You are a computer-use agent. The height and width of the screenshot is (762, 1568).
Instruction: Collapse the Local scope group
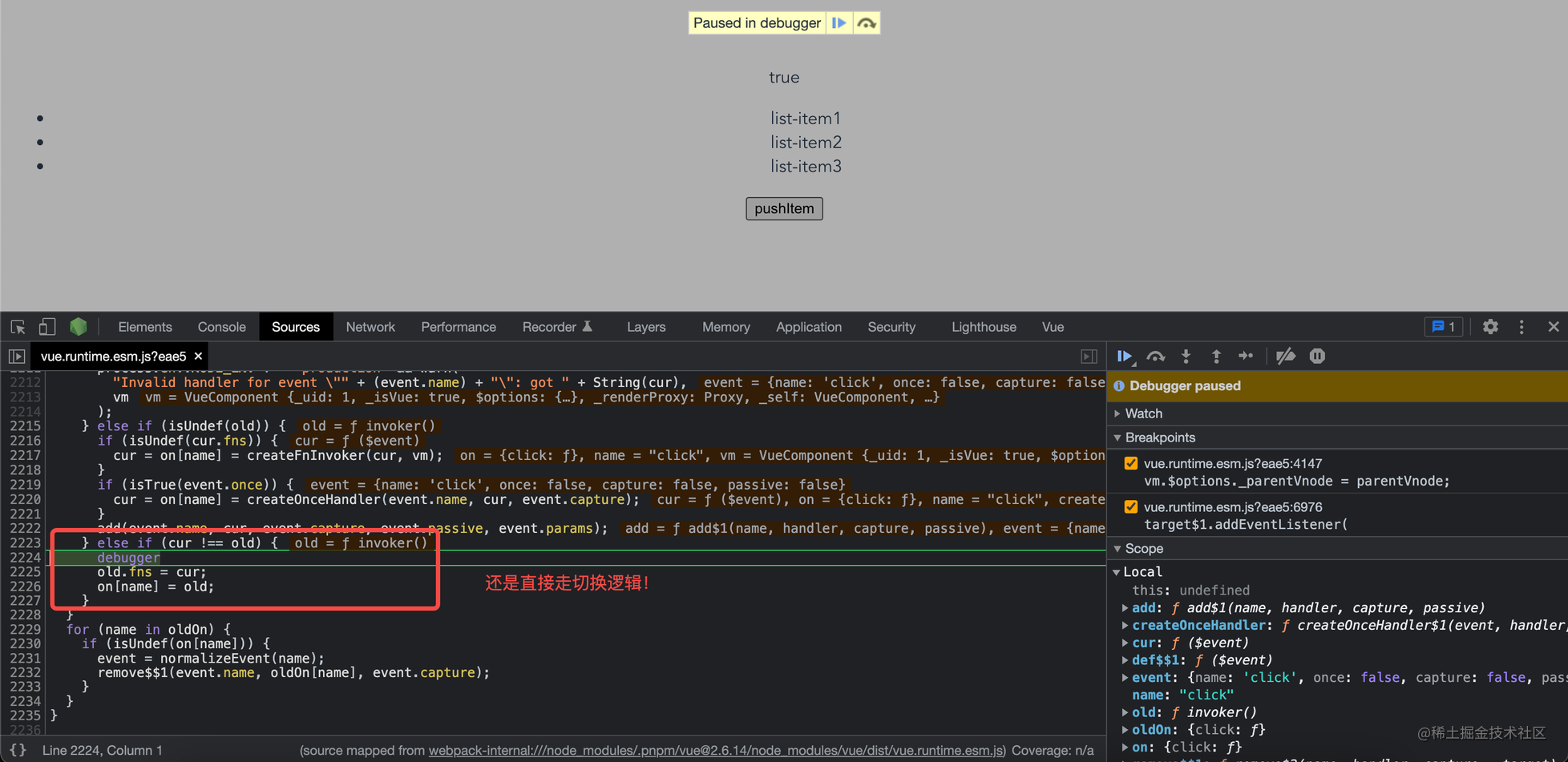click(1117, 572)
